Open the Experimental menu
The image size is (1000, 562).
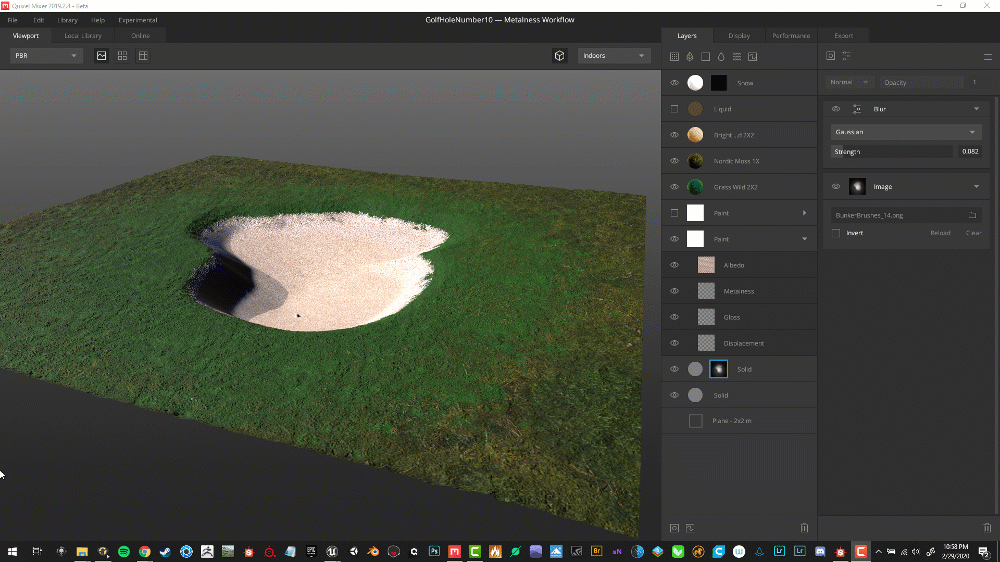pos(137,20)
